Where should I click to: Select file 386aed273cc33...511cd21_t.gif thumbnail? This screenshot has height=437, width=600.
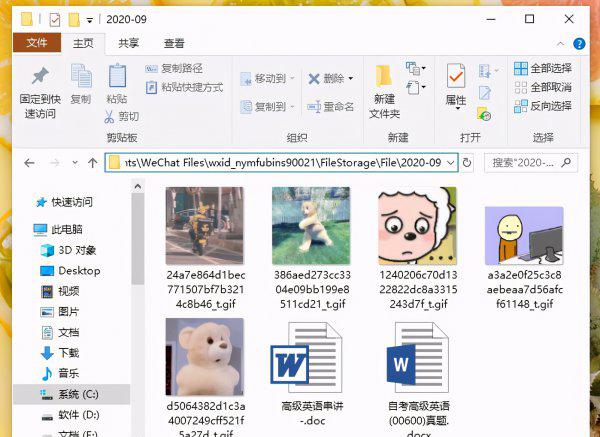[x=311, y=226]
